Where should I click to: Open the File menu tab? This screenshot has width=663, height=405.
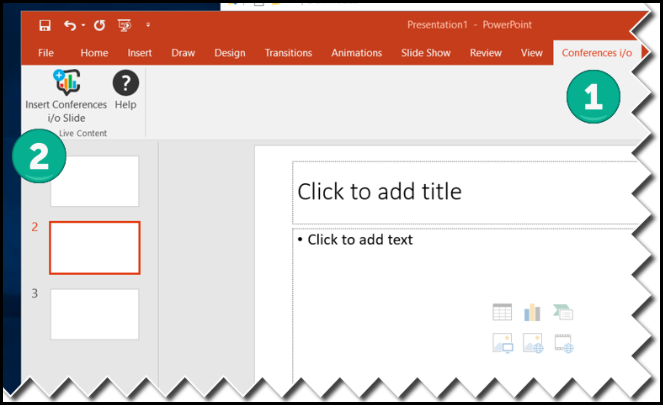coord(46,53)
